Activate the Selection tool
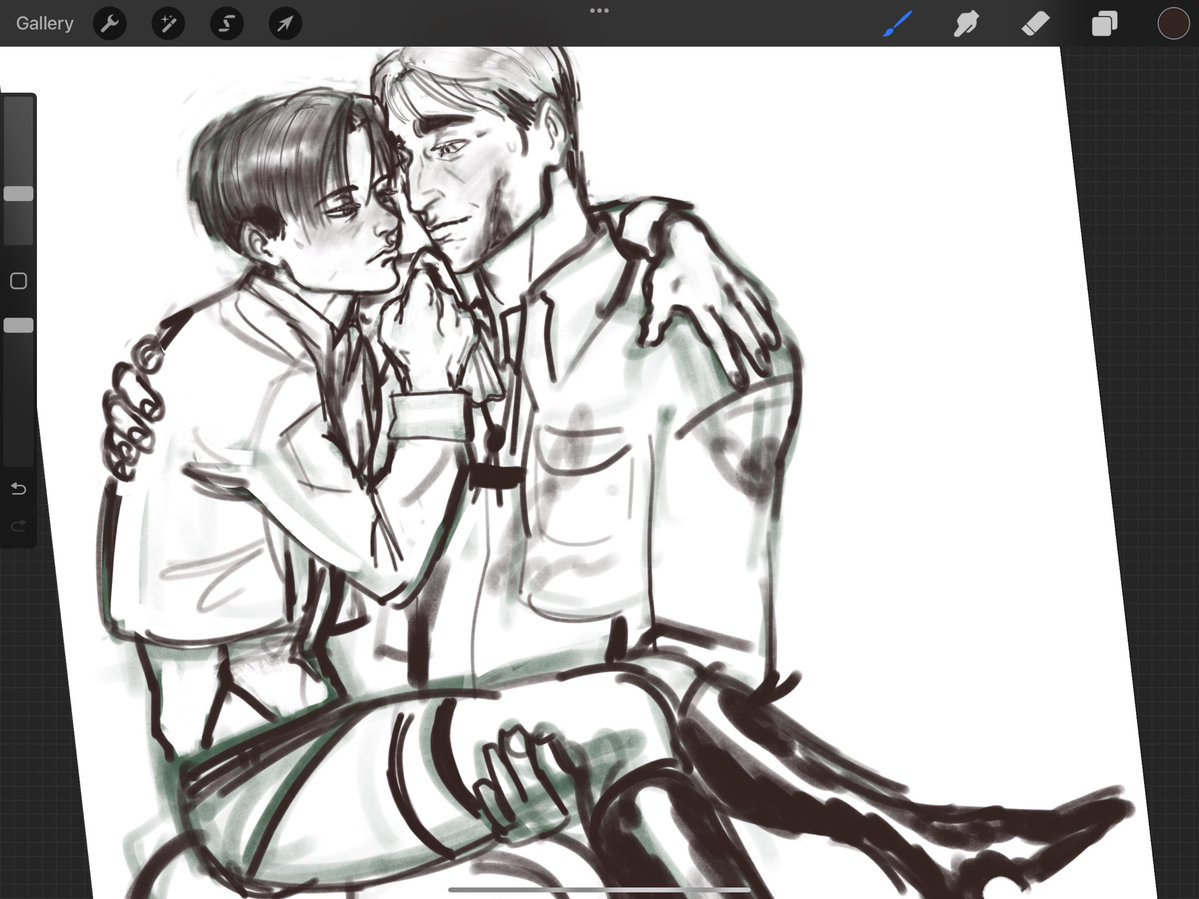Screen dimensions: 1199x899 pos(227,24)
